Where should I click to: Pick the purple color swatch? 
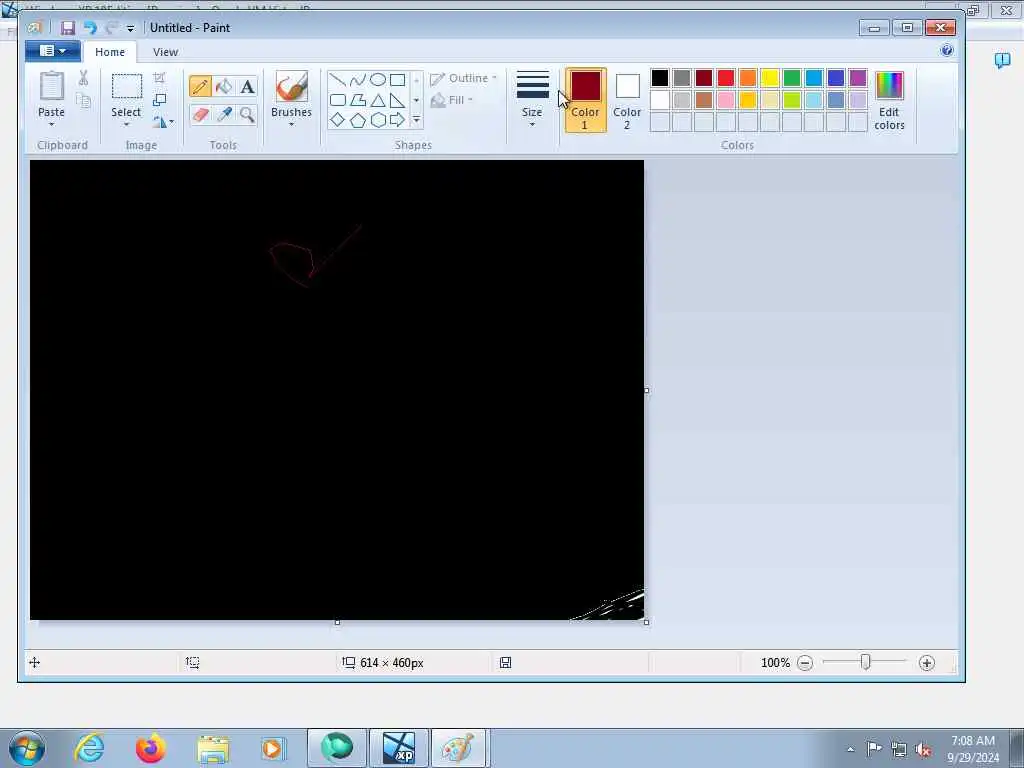(x=858, y=78)
